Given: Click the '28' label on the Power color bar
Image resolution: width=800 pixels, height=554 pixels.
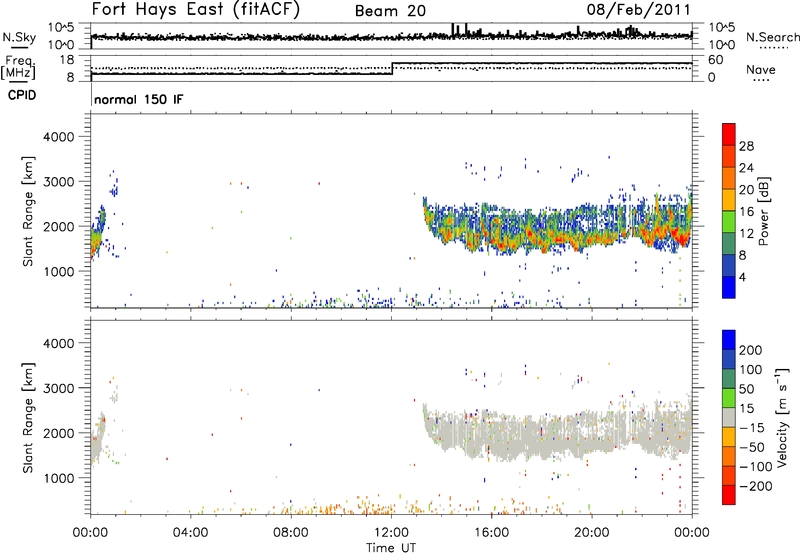Looking at the screenshot, I should click(746, 146).
